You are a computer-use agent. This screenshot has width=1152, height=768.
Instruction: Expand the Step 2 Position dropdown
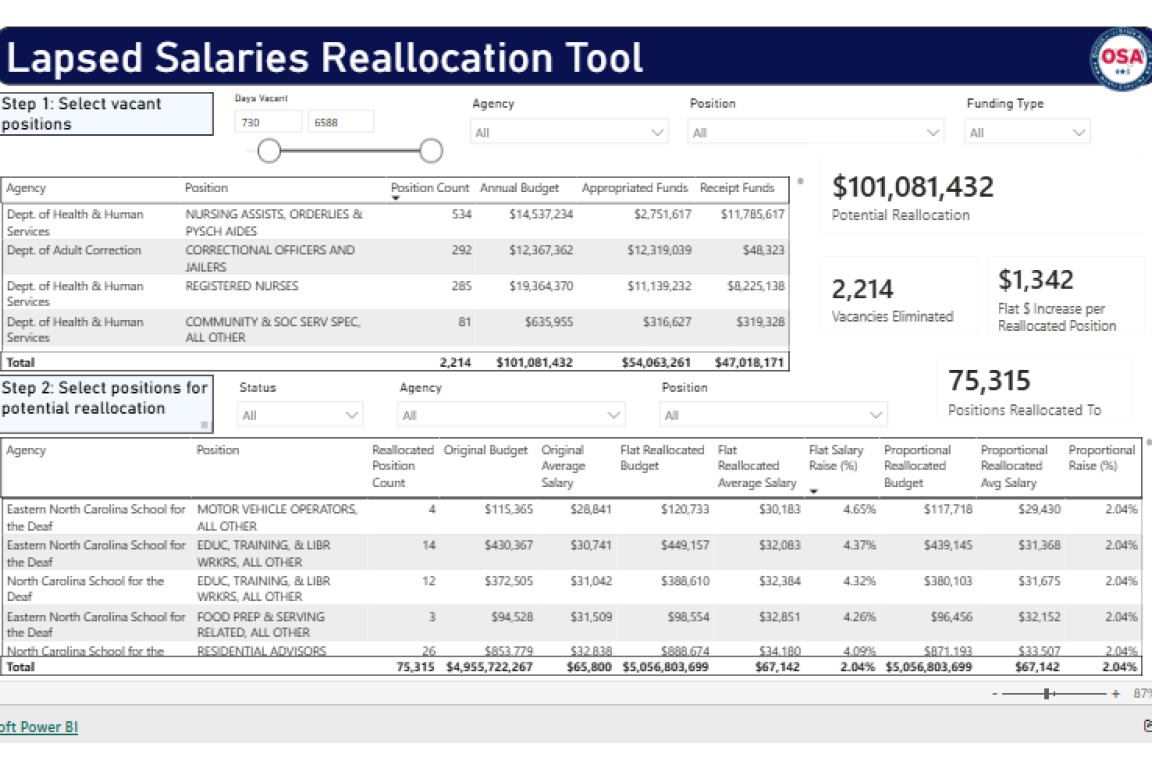click(773, 415)
